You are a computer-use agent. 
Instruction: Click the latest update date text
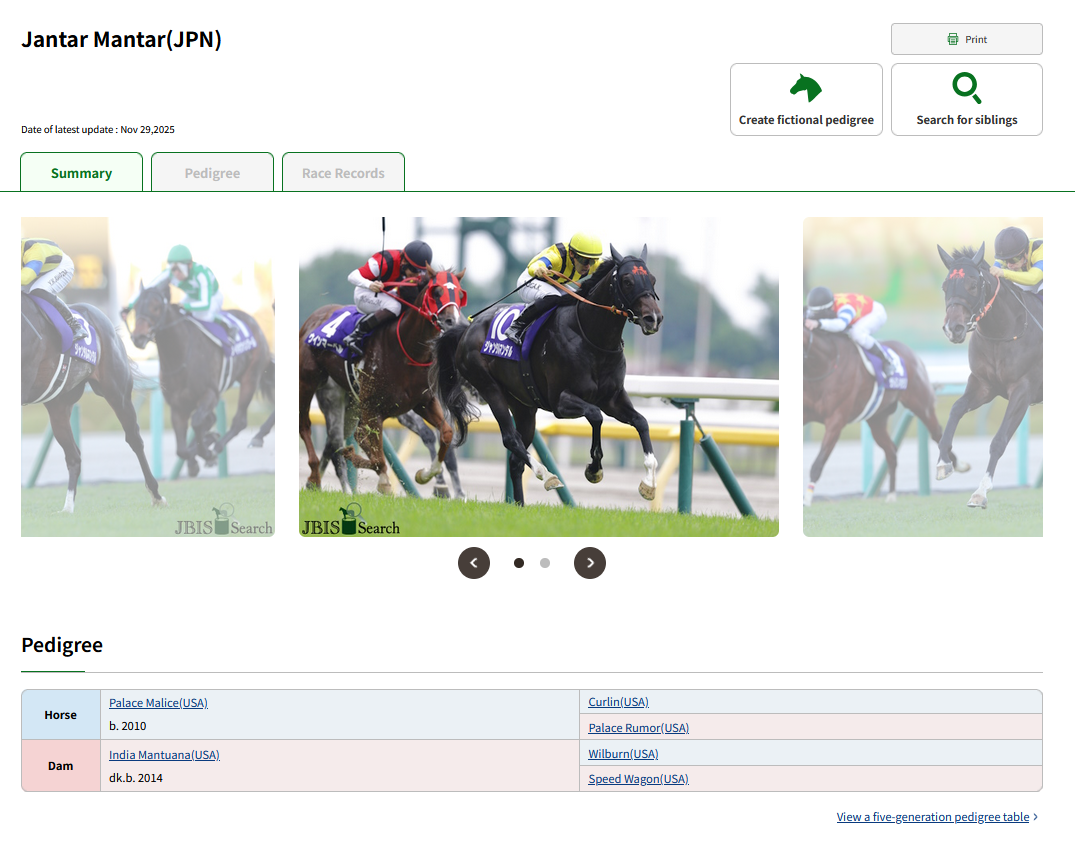click(x=98, y=130)
